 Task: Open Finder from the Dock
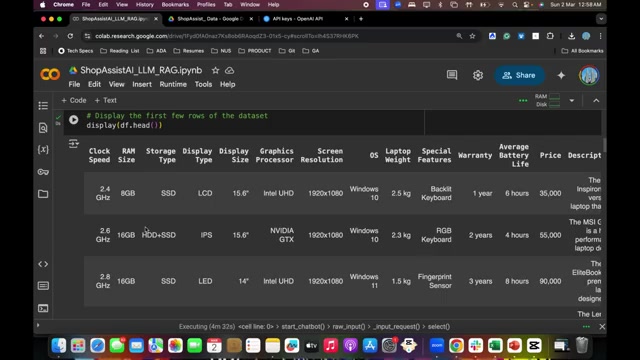click(59, 346)
